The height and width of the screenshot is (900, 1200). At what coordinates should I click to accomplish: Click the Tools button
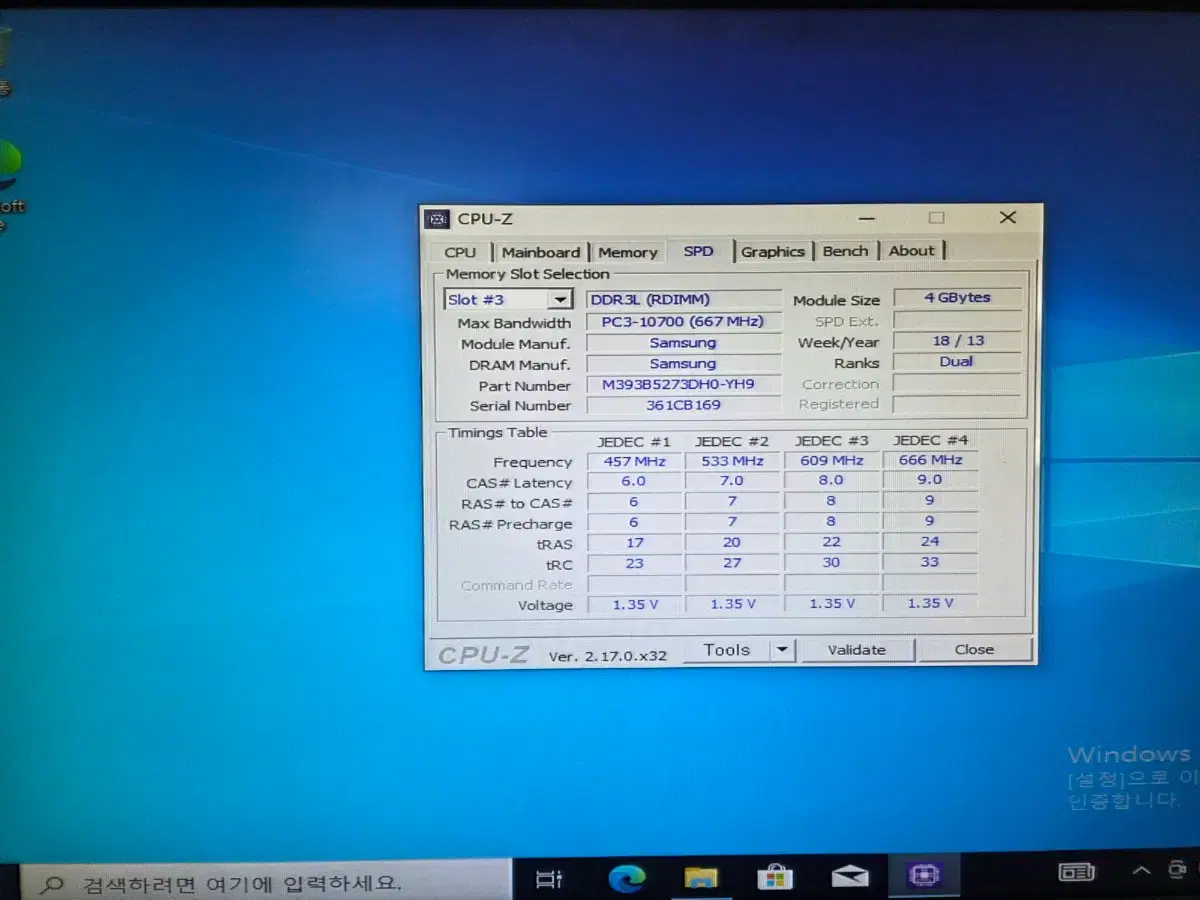pos(727,650)
